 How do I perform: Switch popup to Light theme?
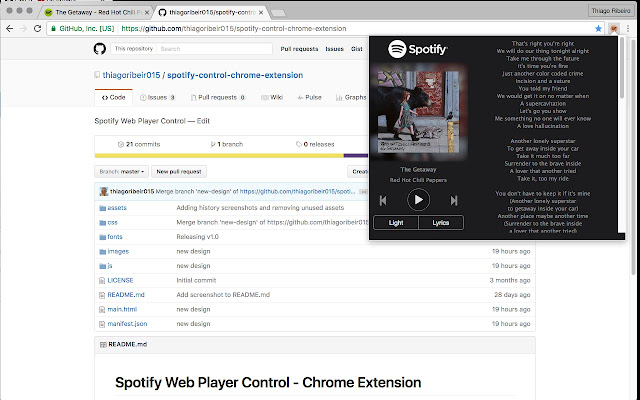tap(396, 223)
